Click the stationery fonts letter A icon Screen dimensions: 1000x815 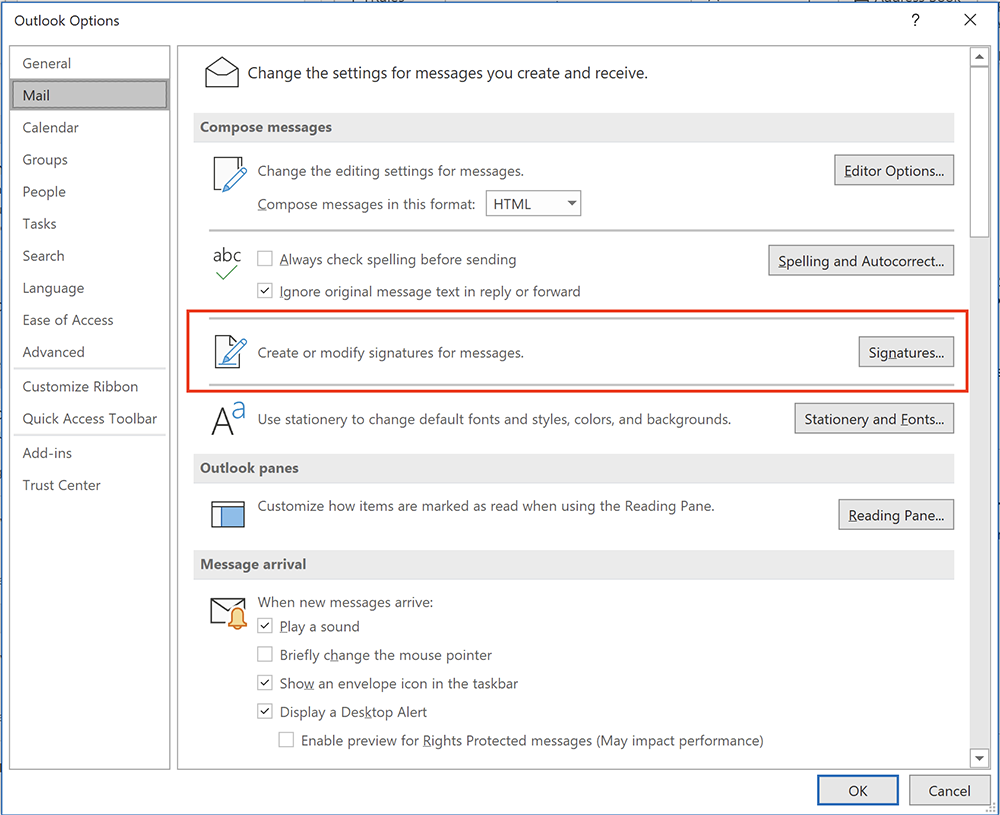[x=227, y=419]
